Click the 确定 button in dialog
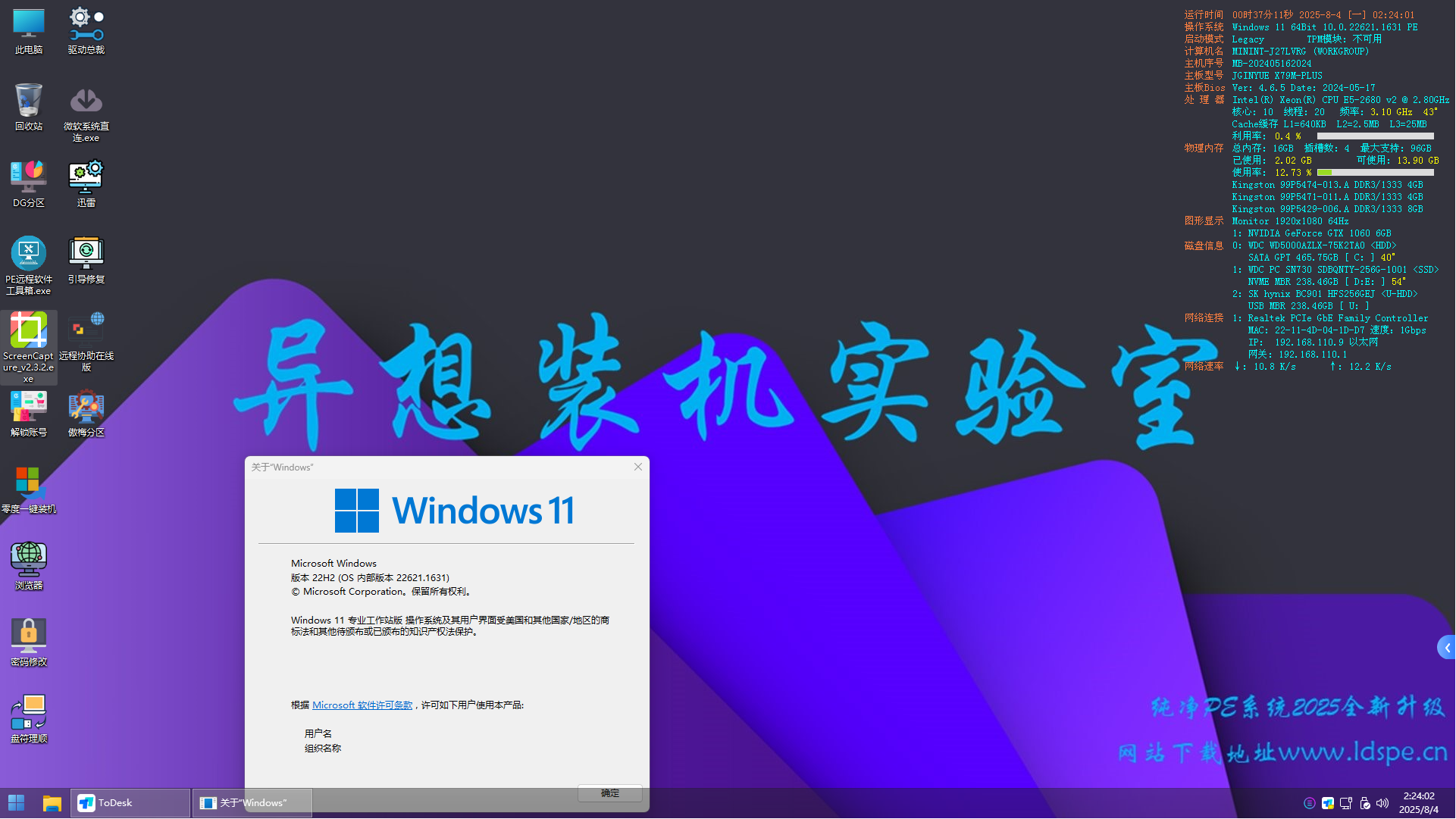This screenshot has width=1456, height=819. [609, 793]
